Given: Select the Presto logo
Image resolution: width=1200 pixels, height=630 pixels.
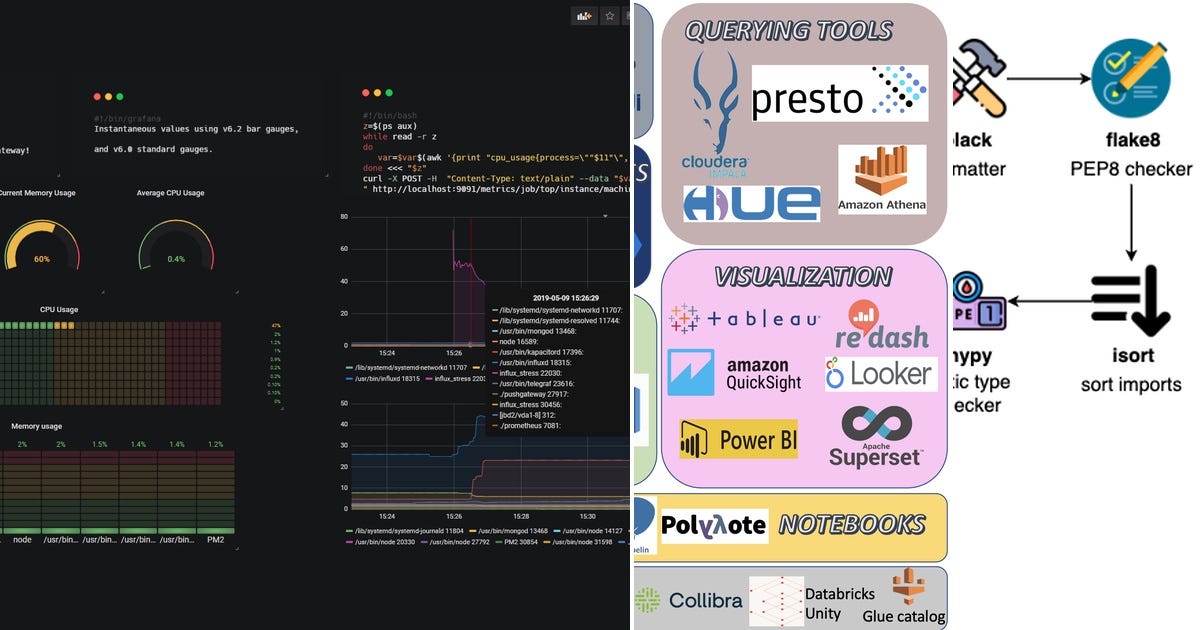Looking at the screenshot, I should pos(839,93).
